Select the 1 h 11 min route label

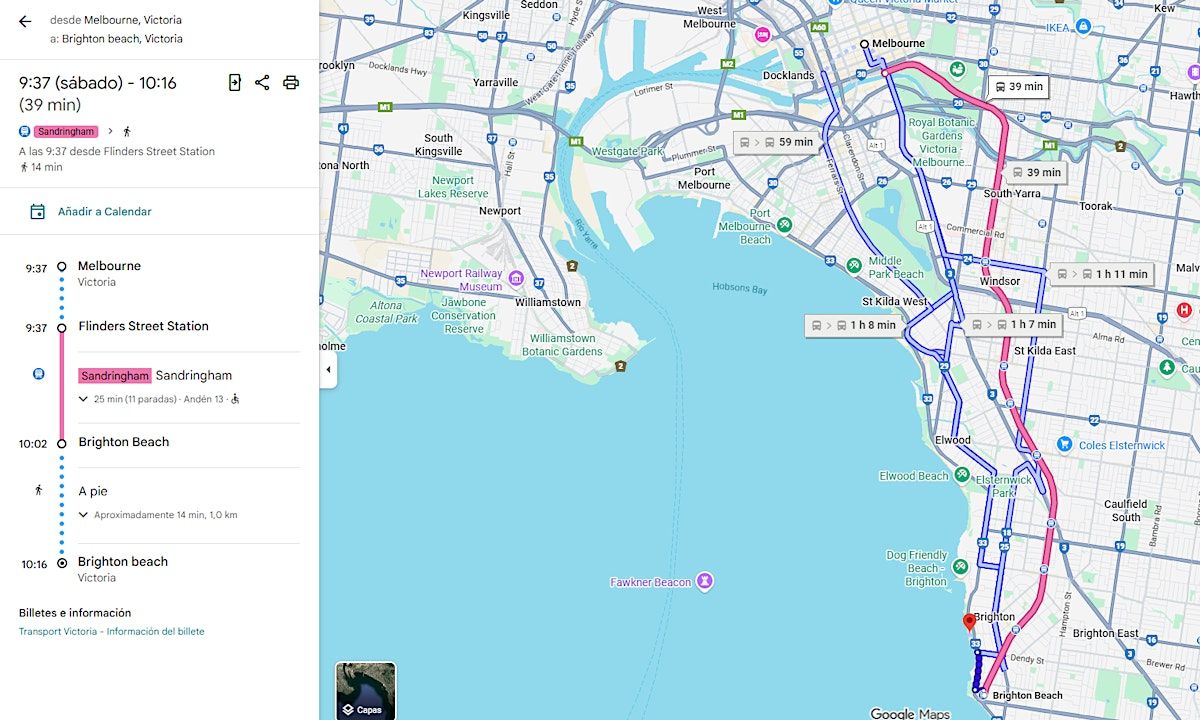pos(1102,274)
